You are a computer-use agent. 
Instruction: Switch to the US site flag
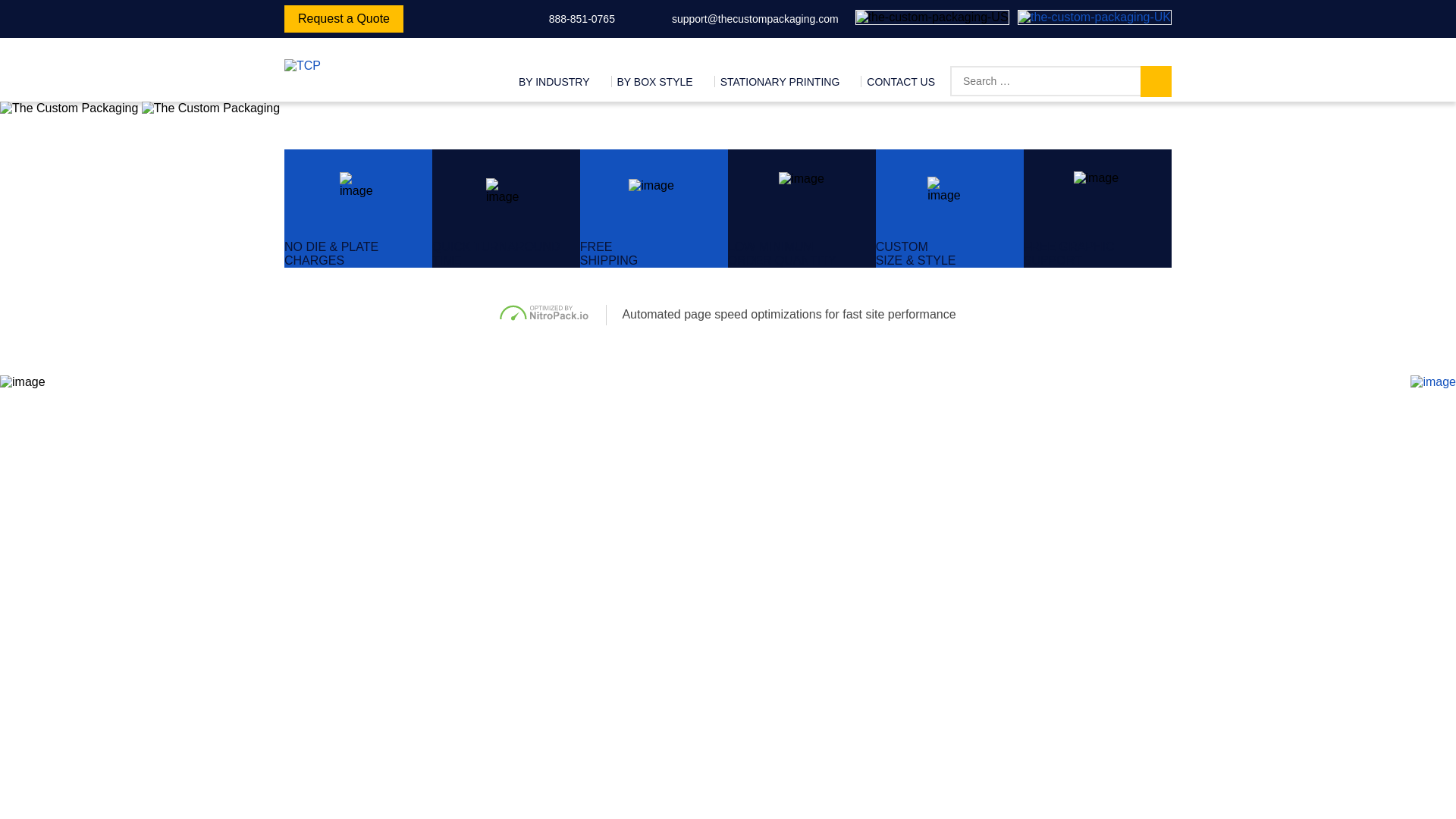coord(931,17)
